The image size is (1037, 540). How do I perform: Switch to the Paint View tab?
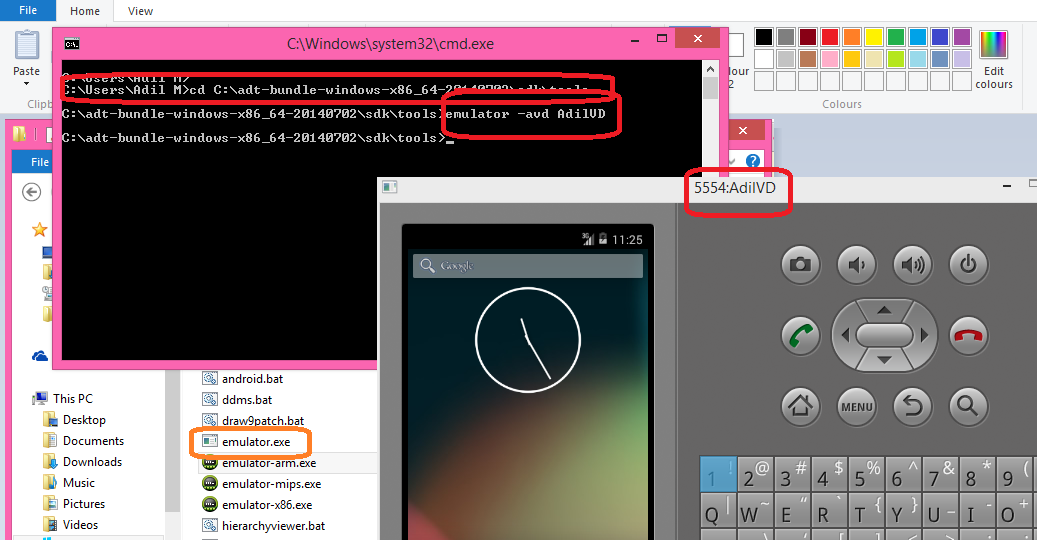point(140,11)
